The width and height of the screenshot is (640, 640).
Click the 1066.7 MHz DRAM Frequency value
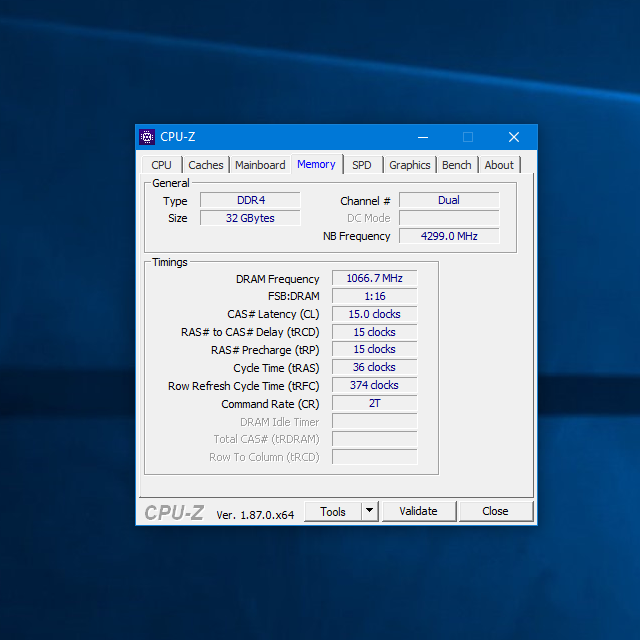click(375, 278)
